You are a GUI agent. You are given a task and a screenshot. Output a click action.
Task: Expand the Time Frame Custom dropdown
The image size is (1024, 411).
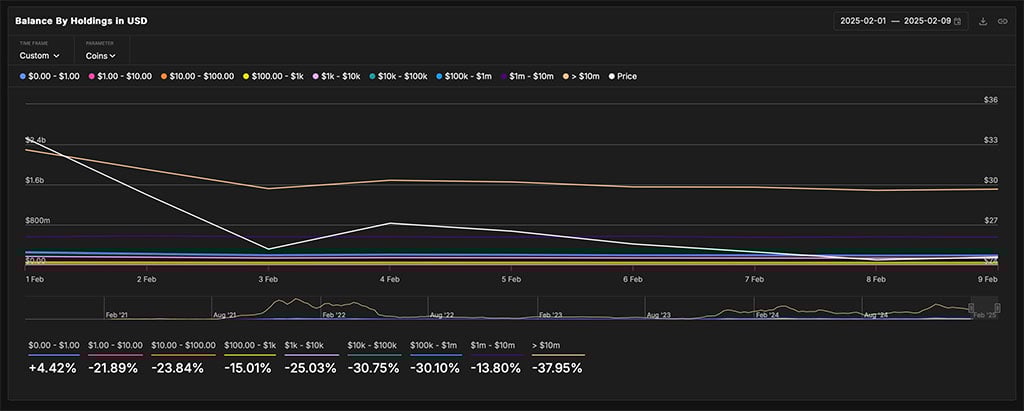pyautogui.click(x=40, y=56)
